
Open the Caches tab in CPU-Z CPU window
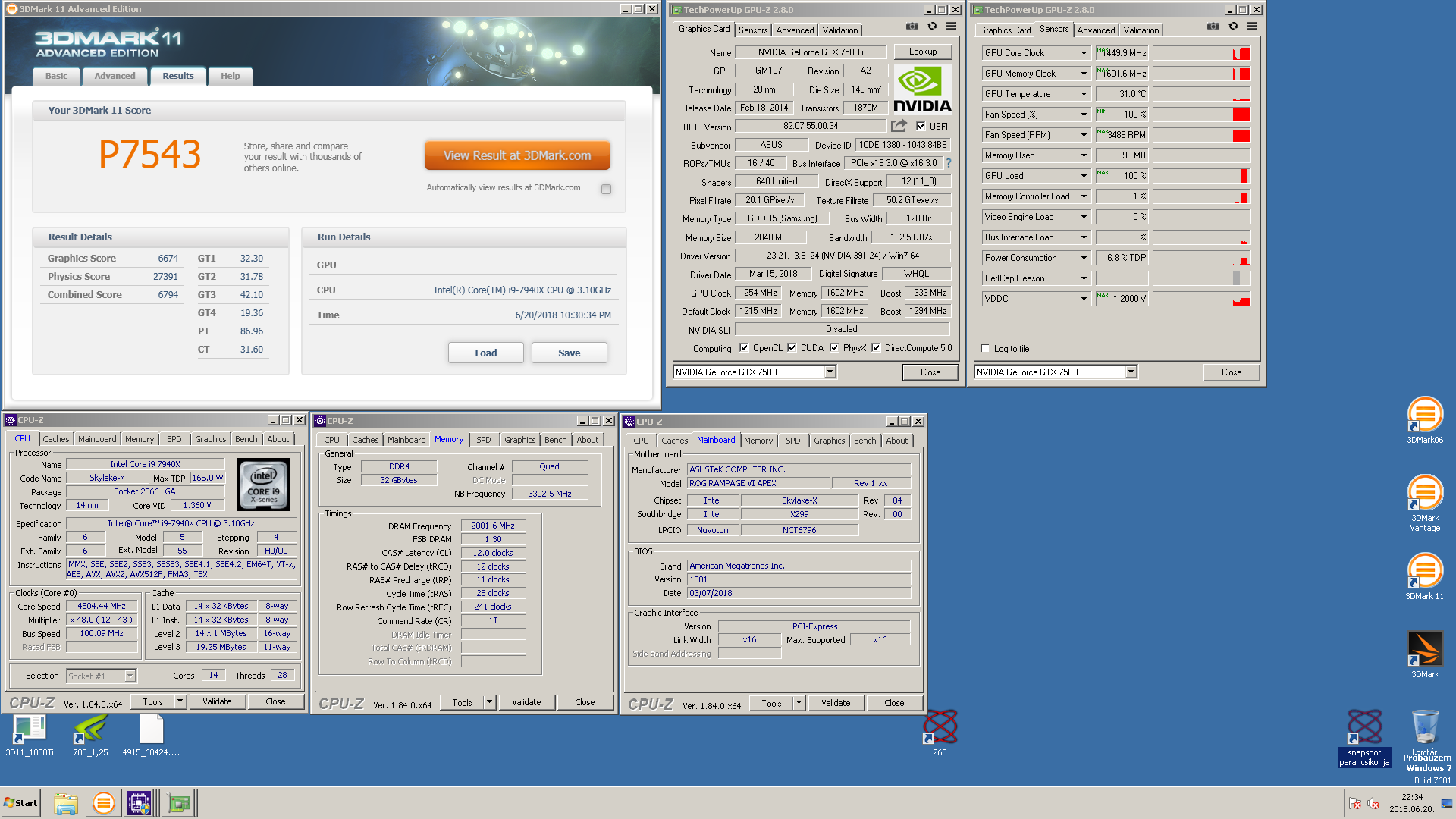55,439
